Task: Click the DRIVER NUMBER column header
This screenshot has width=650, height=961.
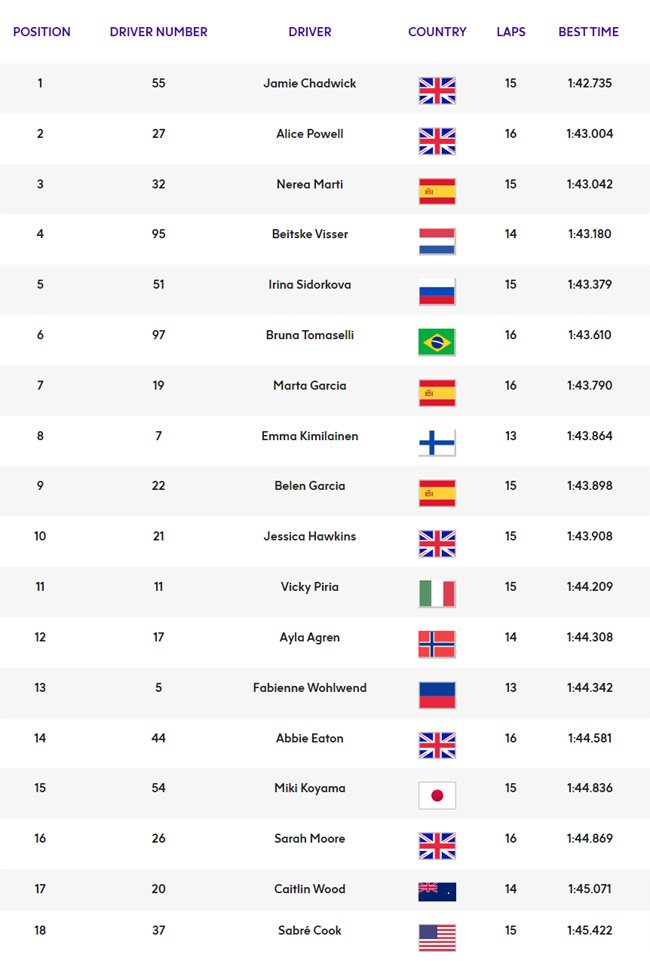Action: point(159,32)
